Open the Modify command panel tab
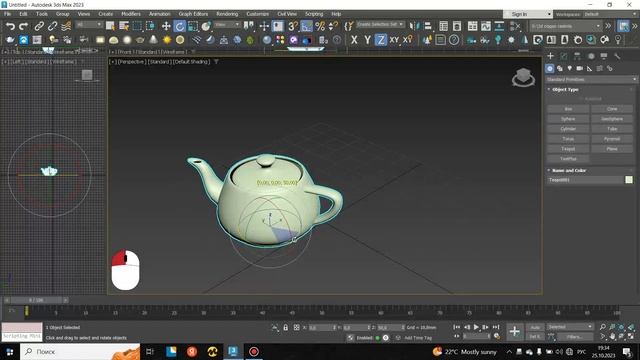Screen dimensions: 640x360 (564, 56)
